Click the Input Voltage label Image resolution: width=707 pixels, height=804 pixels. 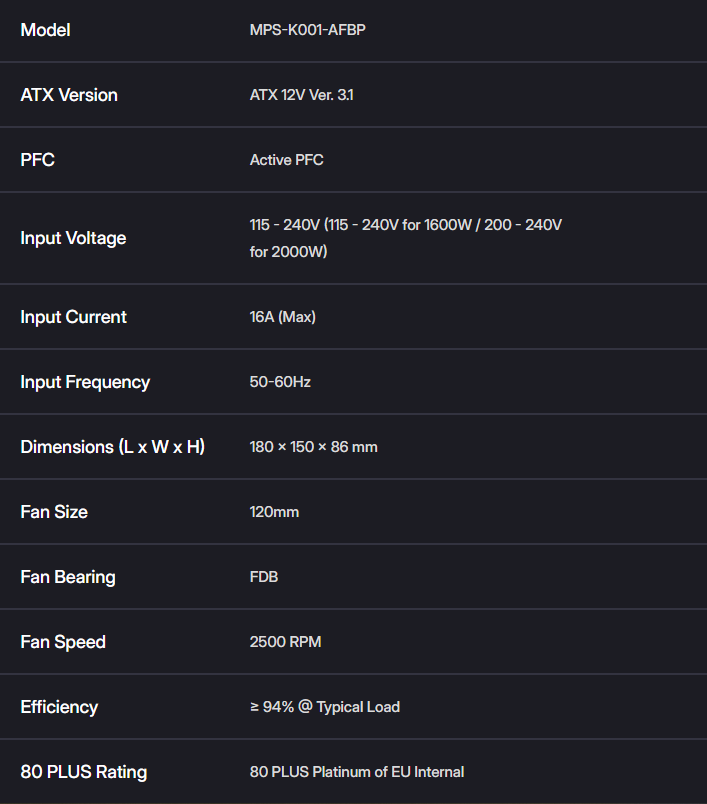pyautogui.click(x=73, y=238)
